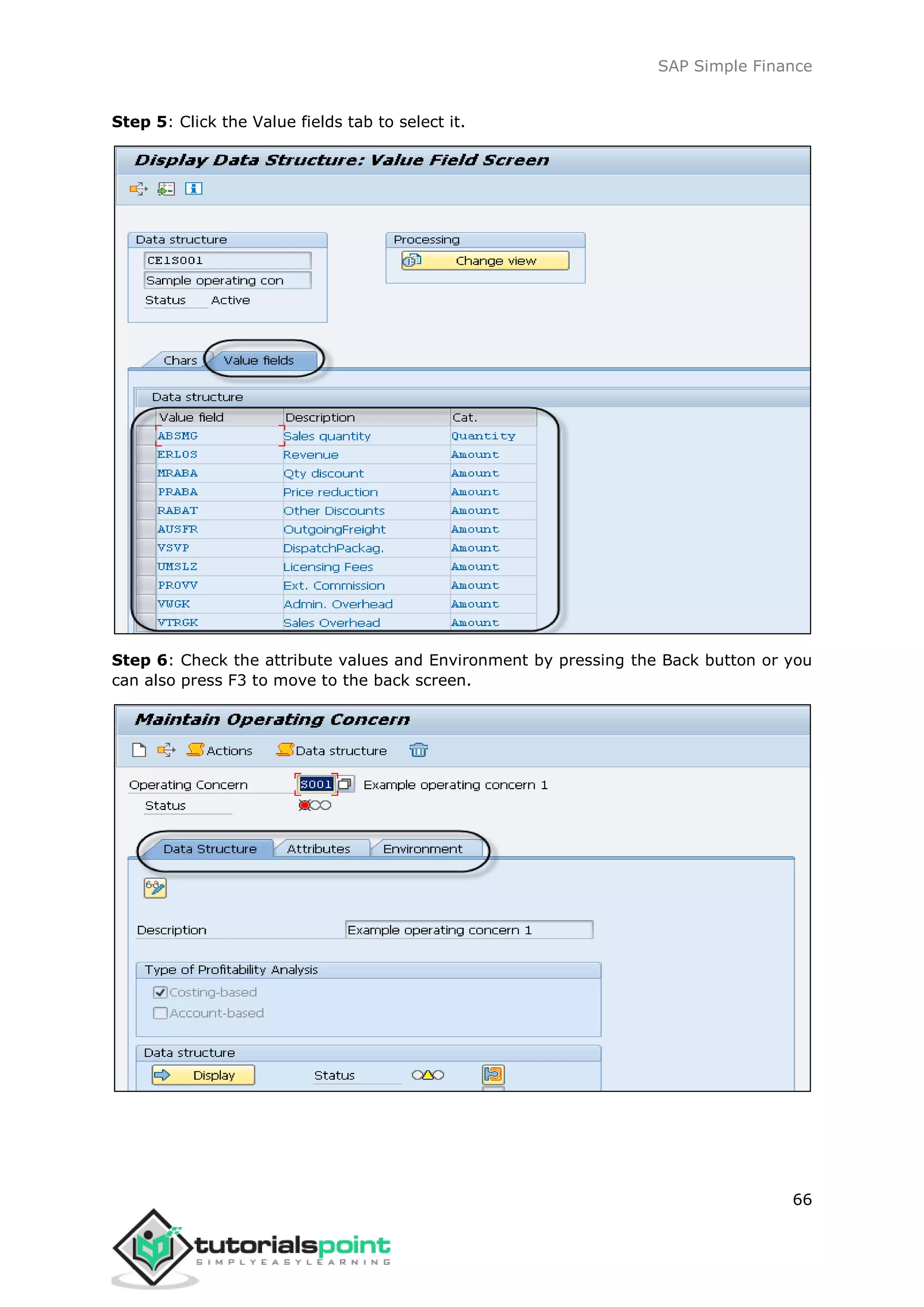Click the first toolbar icon in the Value Field Screen

click(138, 188)
